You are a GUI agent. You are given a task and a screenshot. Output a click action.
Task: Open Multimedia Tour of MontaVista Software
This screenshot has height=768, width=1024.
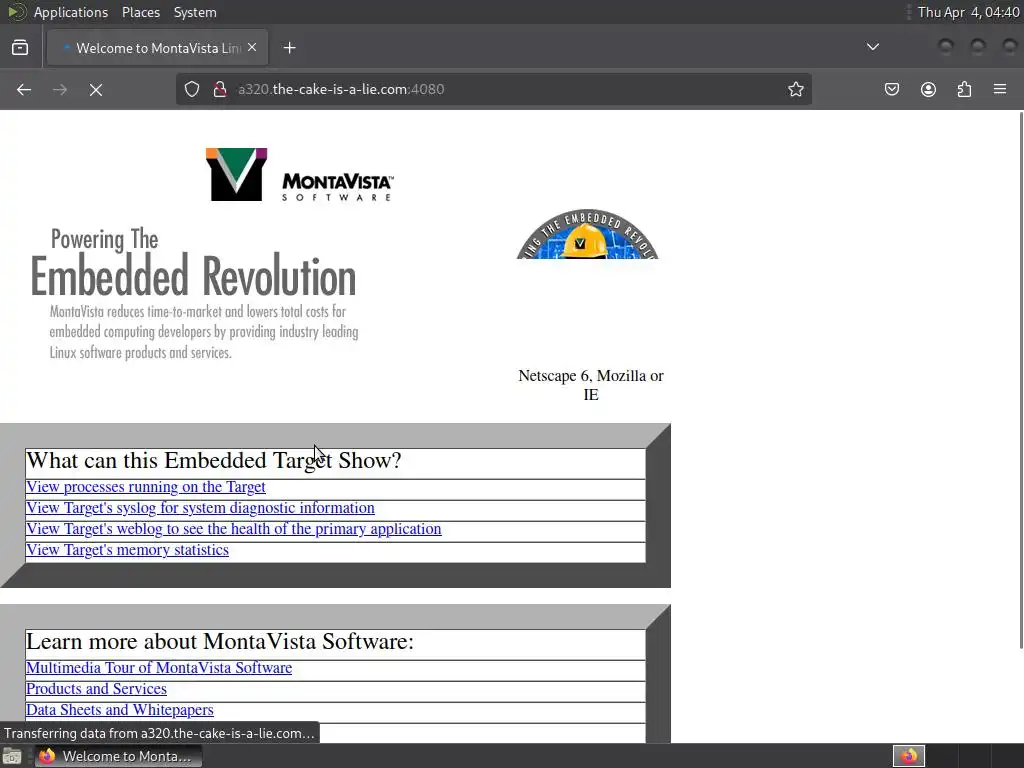[x=159, y=668]
